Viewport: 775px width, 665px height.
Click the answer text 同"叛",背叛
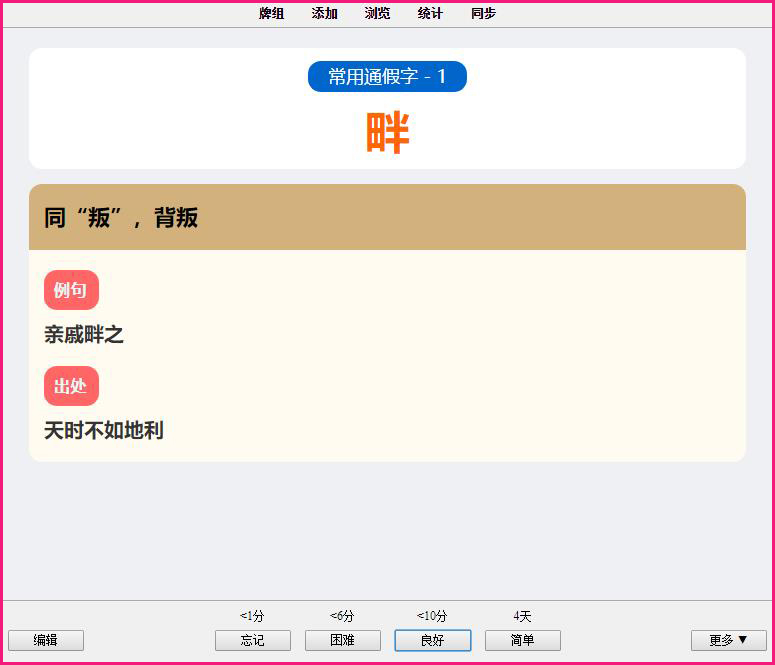click(x=121, y=218)
